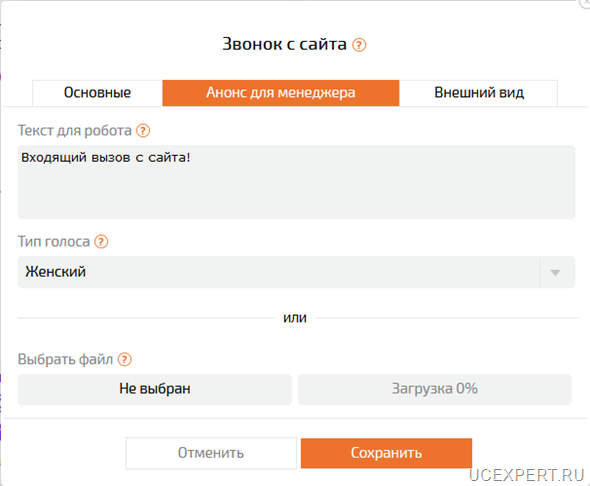Click the Выбрать файл label

[65, 360]
